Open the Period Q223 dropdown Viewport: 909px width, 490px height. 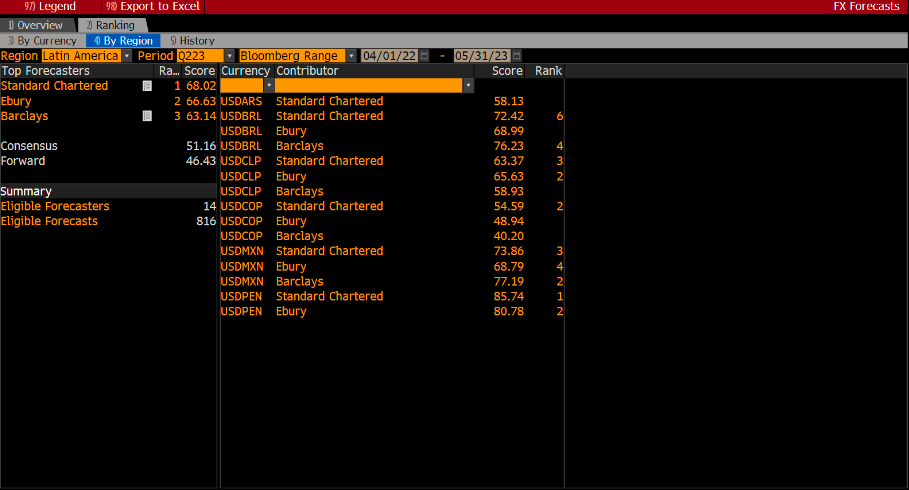[x=230, y=56]
